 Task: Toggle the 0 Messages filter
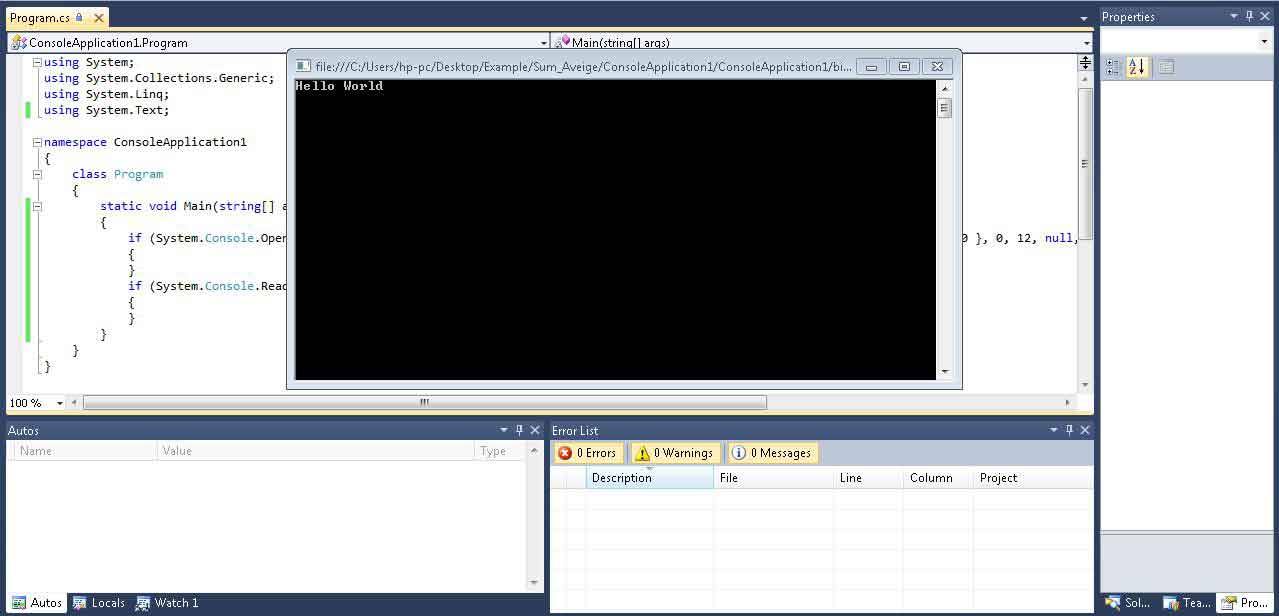[772, 453]
